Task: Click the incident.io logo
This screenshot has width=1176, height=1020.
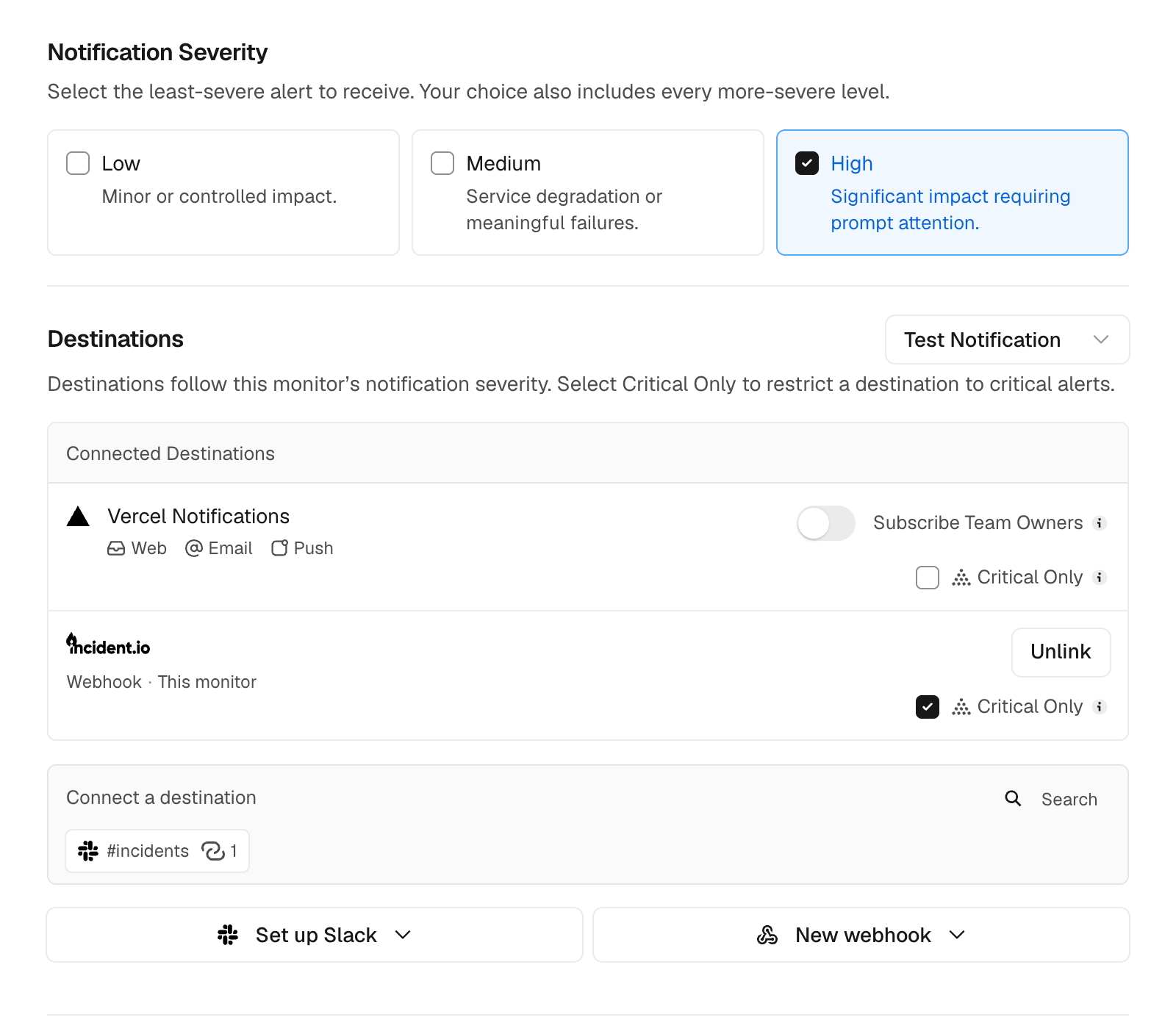Action: click(x=108, y=644)
